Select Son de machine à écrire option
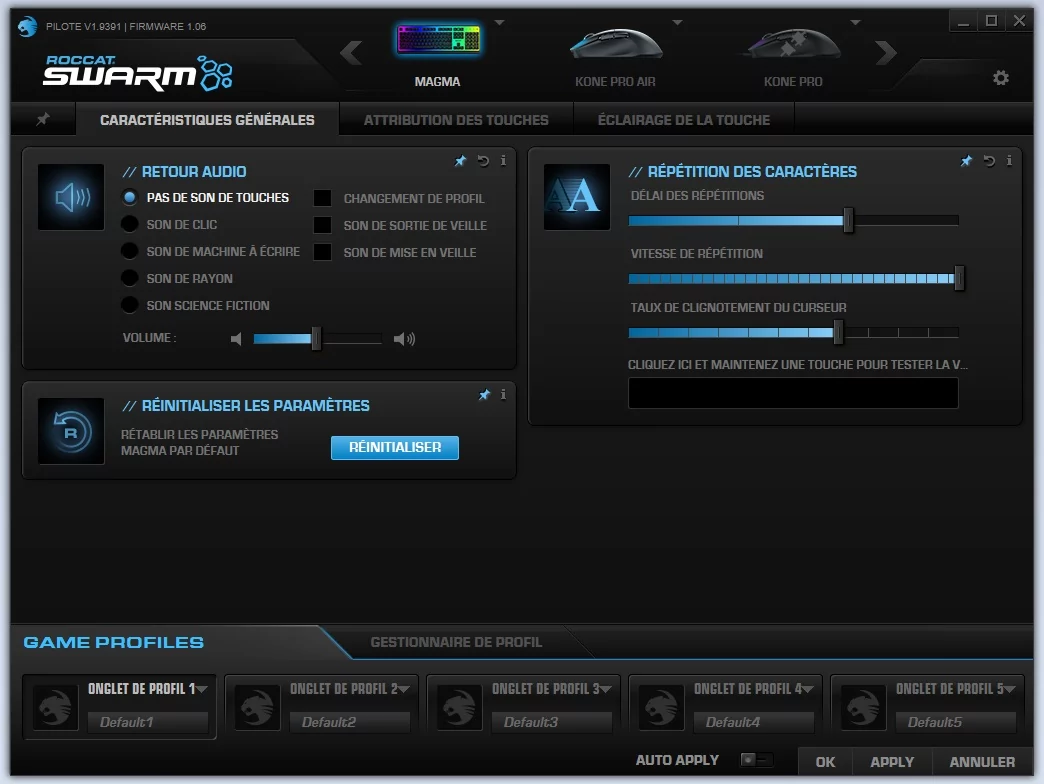The width and height of the screenshot is (1044, 784). point(130,251)
